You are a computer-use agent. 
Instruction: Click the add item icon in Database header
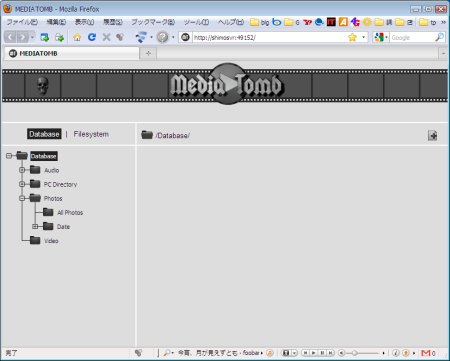(432, 135)
